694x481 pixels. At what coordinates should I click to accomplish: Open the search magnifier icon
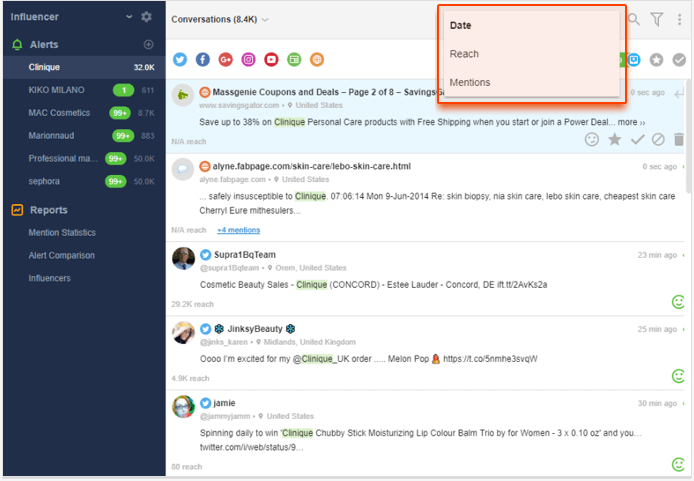(x=634, y=19)
